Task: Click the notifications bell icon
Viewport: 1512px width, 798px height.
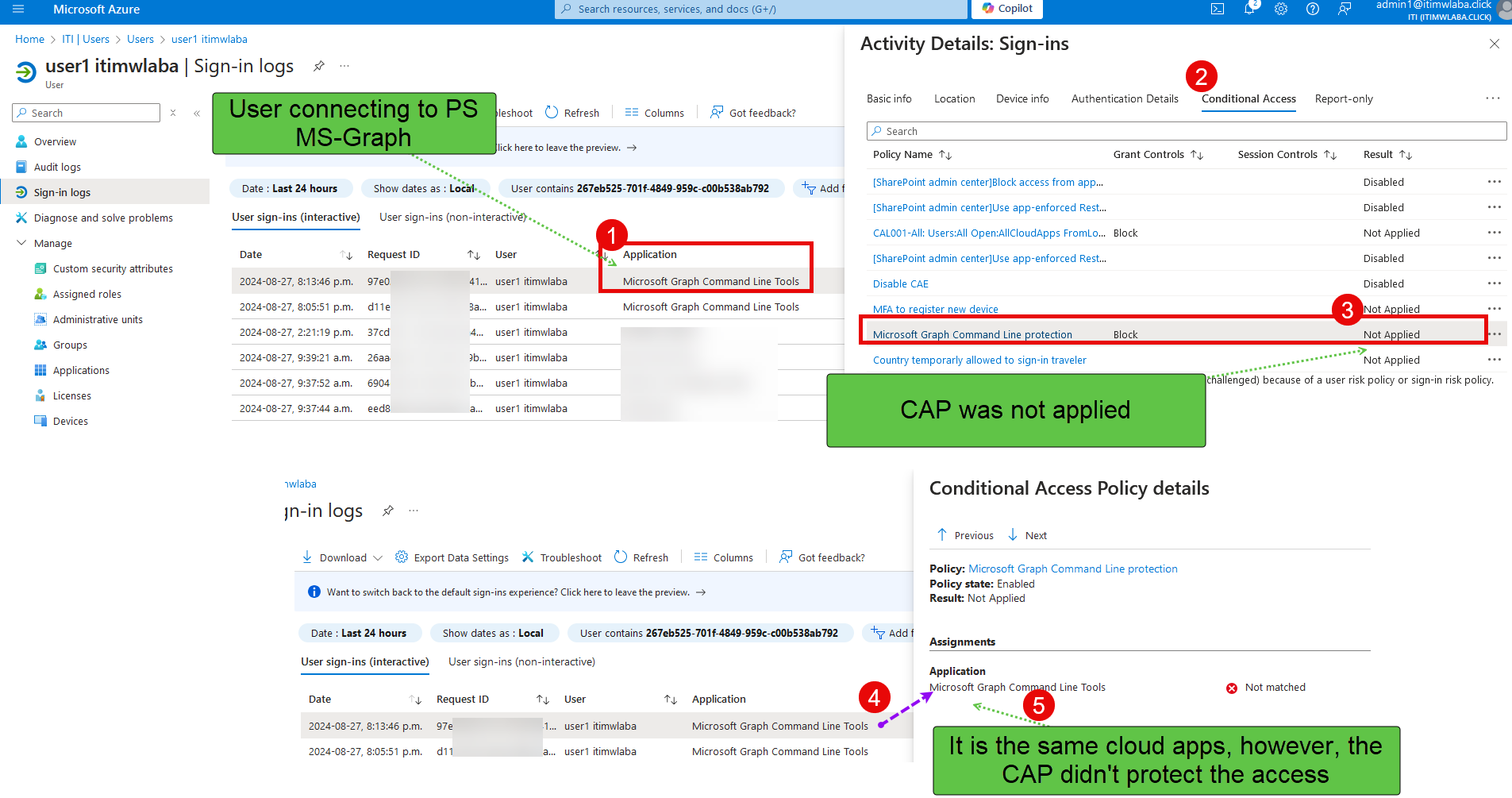Action: click(1249, 10)
